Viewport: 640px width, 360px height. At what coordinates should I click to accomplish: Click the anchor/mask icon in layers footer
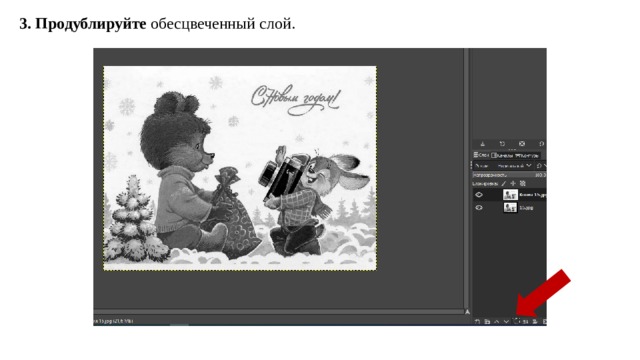(x=535, y=322)
